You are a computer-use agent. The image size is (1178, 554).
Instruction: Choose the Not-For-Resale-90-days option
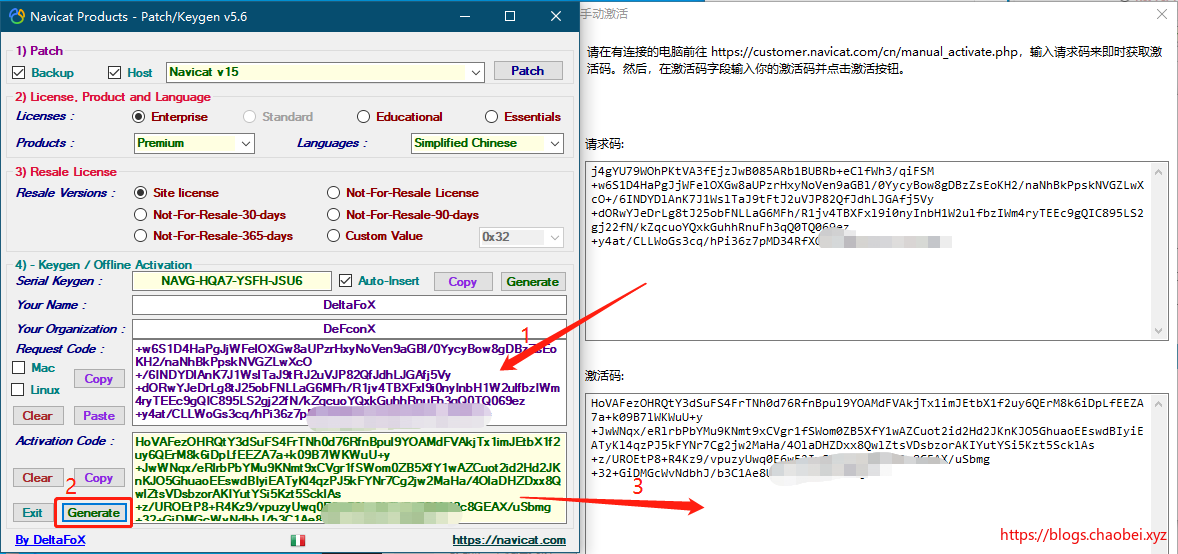334,215
